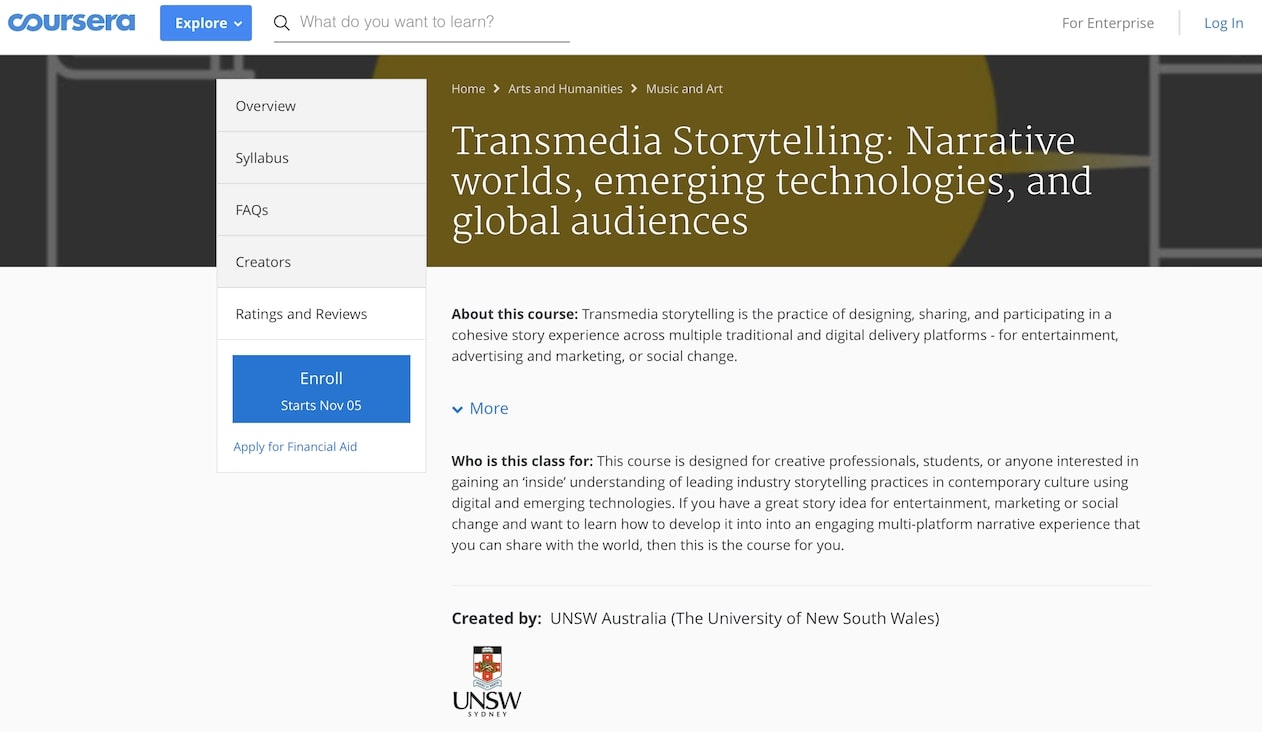This screenshot has width=1262, height=732.
Task: Open the For Enterprise link
Action: [x=1108, y=23]
